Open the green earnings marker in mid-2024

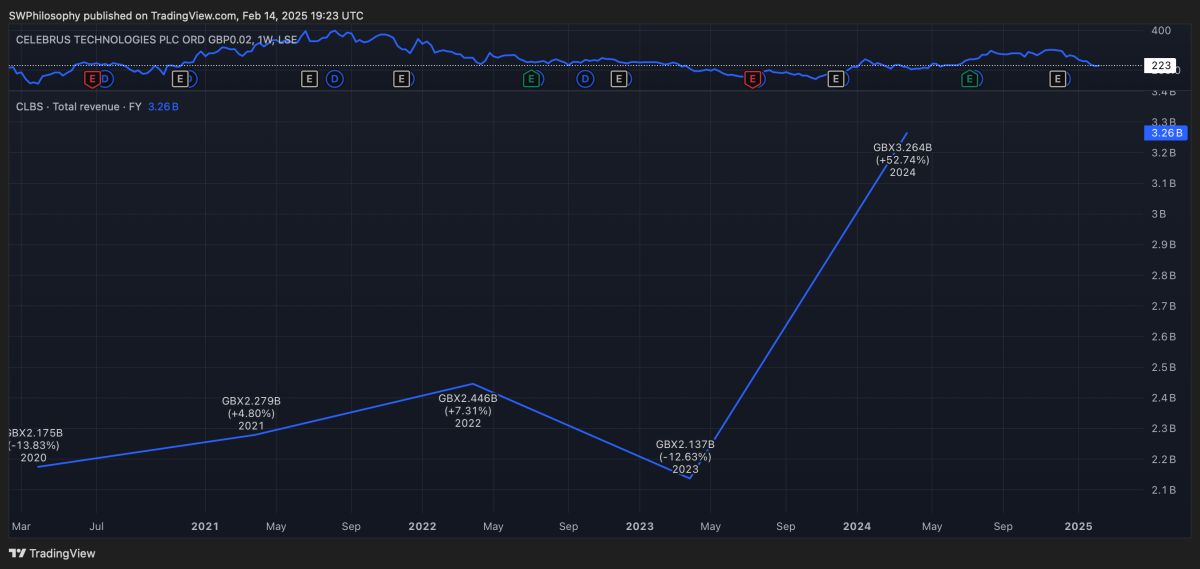click(x=969, y=78)
